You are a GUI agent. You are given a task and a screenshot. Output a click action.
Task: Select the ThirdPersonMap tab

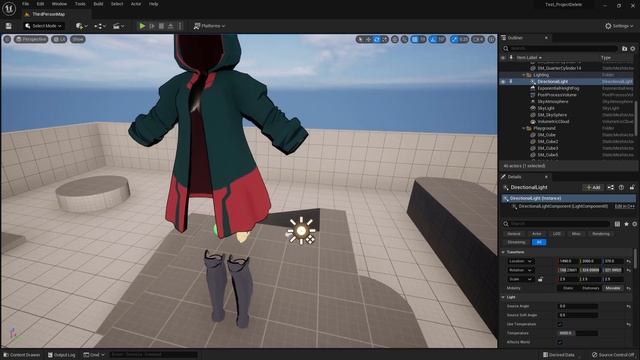click(x=48, y=14)
